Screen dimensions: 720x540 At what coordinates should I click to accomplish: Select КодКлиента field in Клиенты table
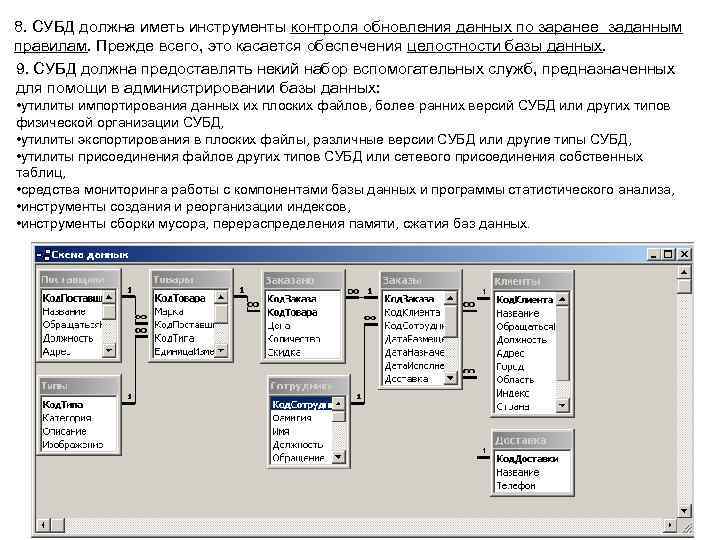coord(525,300)
